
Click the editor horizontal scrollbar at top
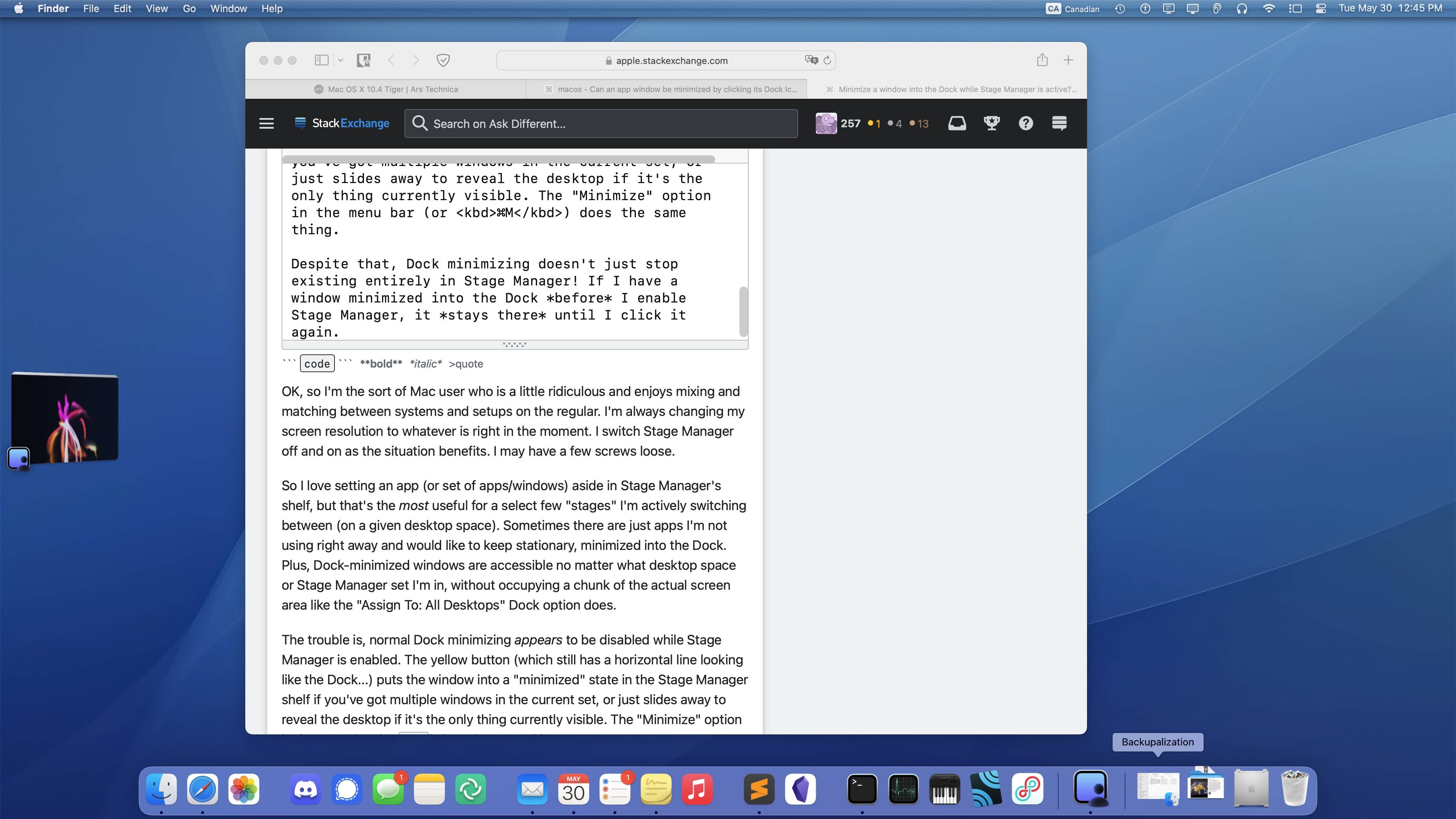[498, 159]
